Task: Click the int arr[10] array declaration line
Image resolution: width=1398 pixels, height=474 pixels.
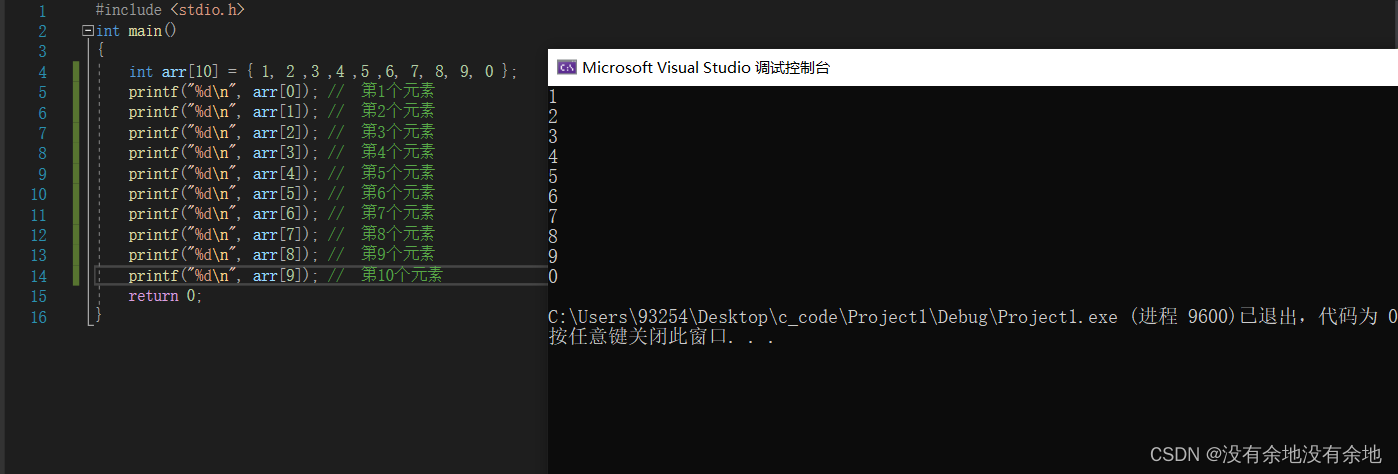Action: pos(324,72)
